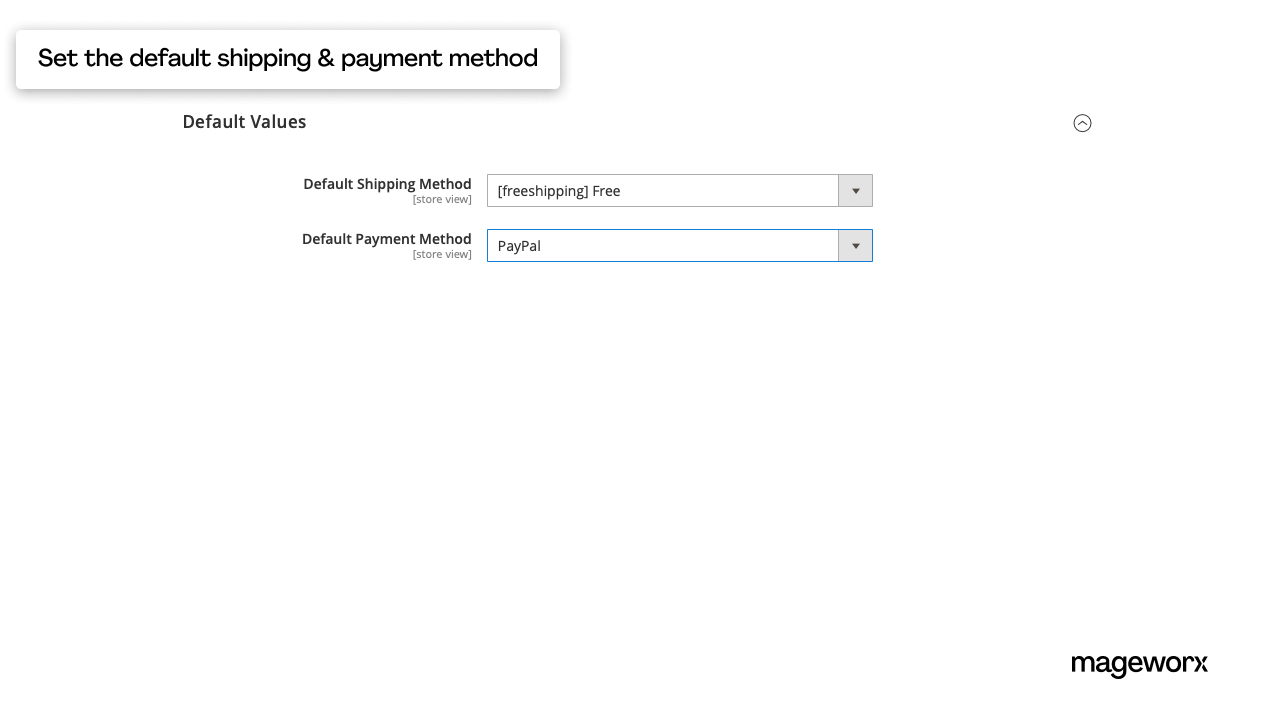Click the Default Values section heading
This screenshot has height=728, width=1288.
click(x=244, y=122)
